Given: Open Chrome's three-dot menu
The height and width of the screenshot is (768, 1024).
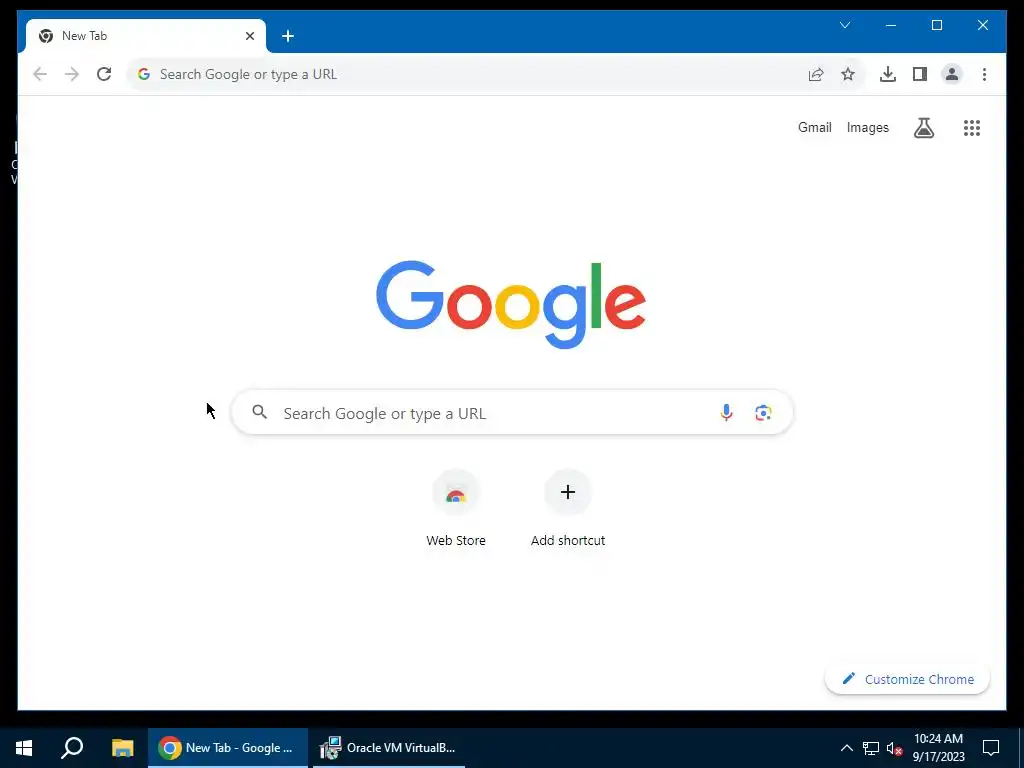Looking at the screenshot, I should [984, 74].
